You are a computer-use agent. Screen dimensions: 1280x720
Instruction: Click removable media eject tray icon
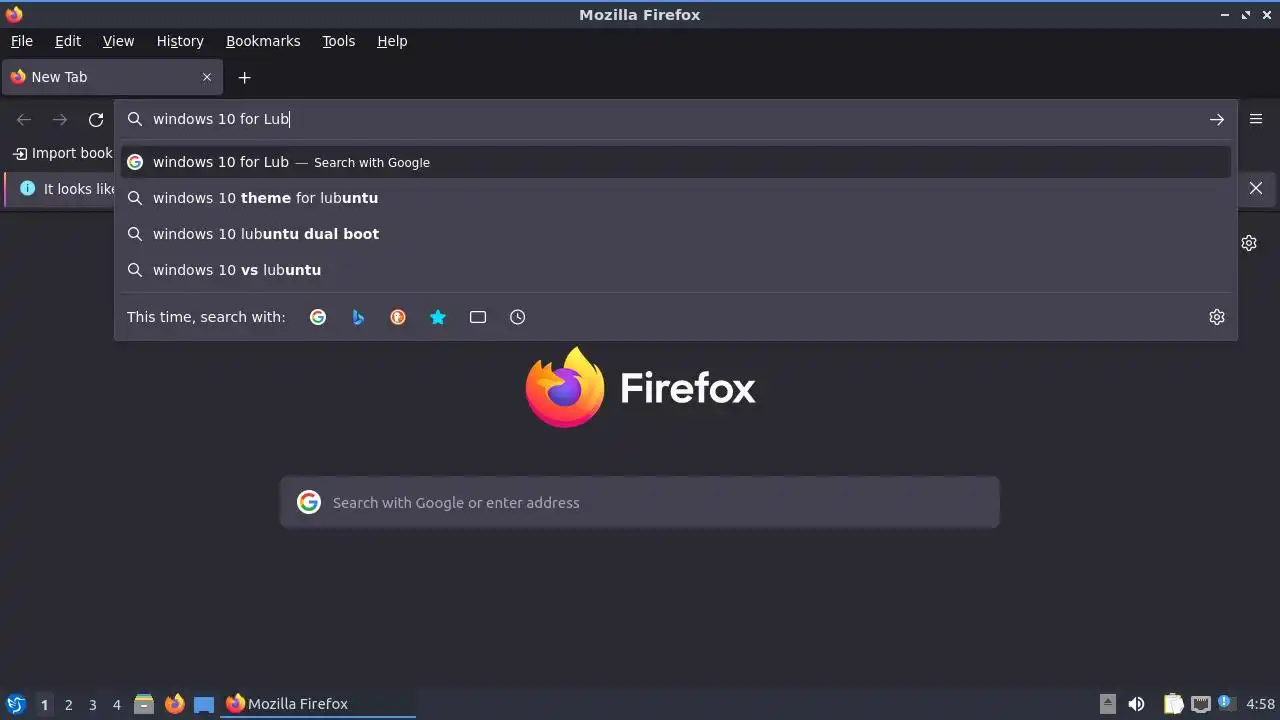point(1108,704)
